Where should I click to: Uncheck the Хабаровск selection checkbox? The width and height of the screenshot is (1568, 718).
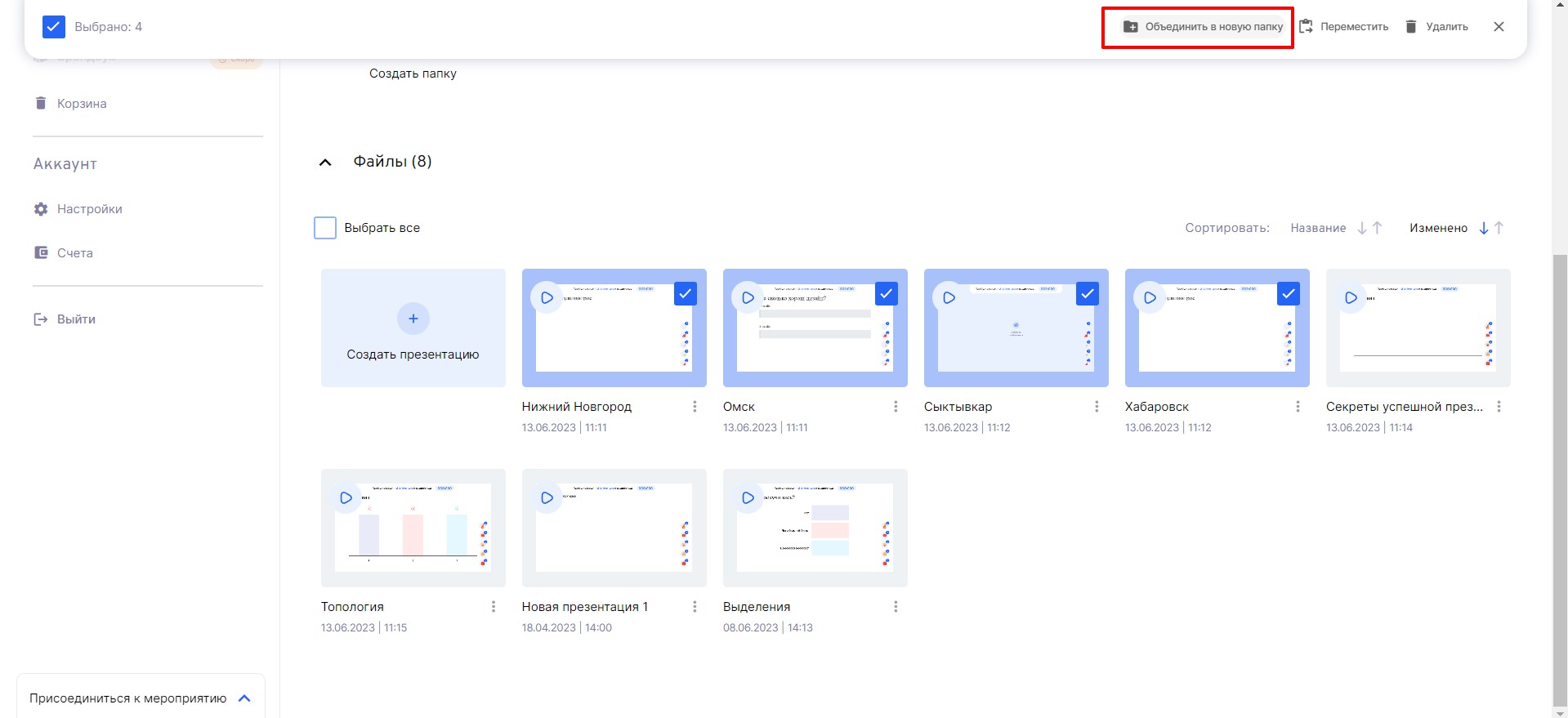pyautogui.click(x=1289, y=293)
